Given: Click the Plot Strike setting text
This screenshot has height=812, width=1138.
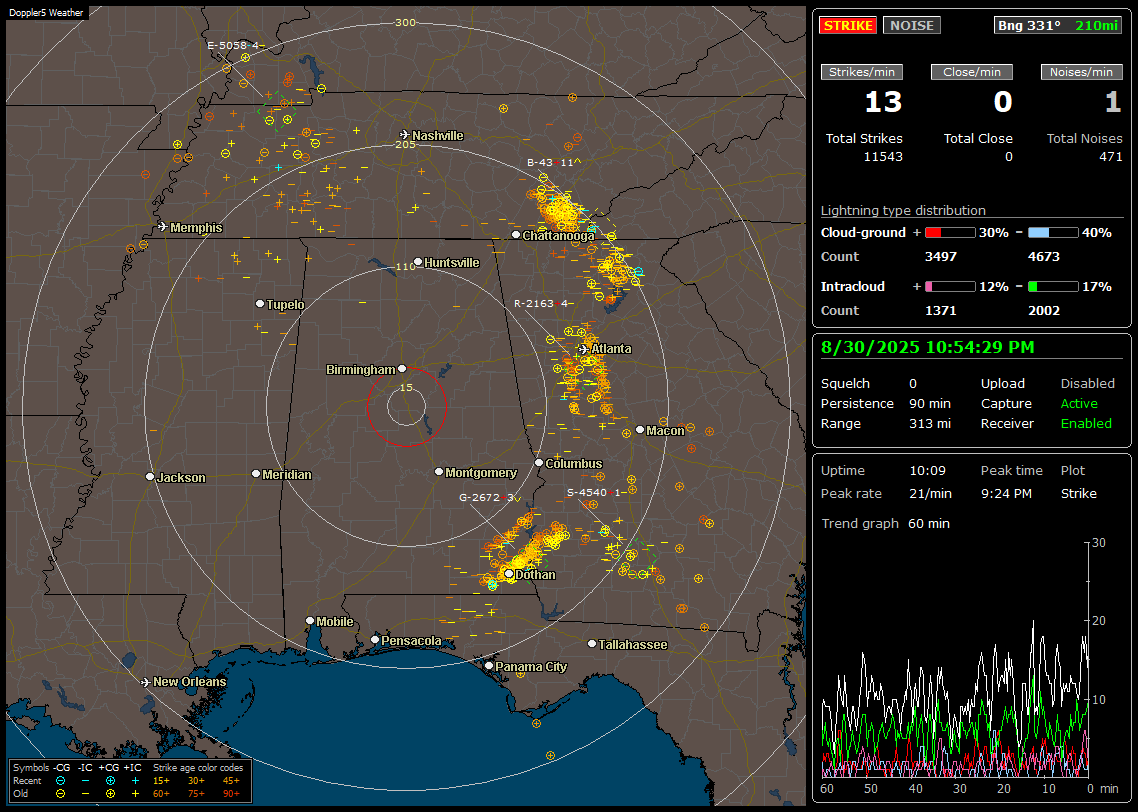Looking at the screenshot, I should tap(1078, 493).
